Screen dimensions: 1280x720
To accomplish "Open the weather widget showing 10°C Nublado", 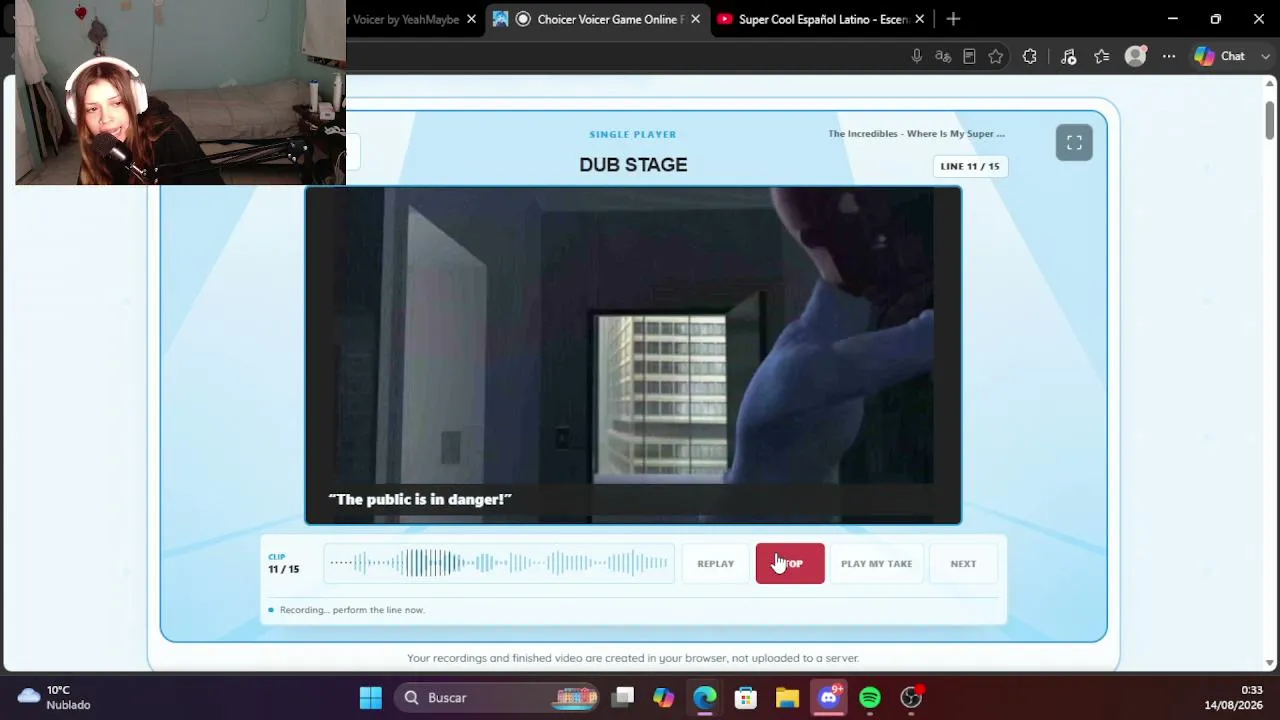I will tap(55, 697).
